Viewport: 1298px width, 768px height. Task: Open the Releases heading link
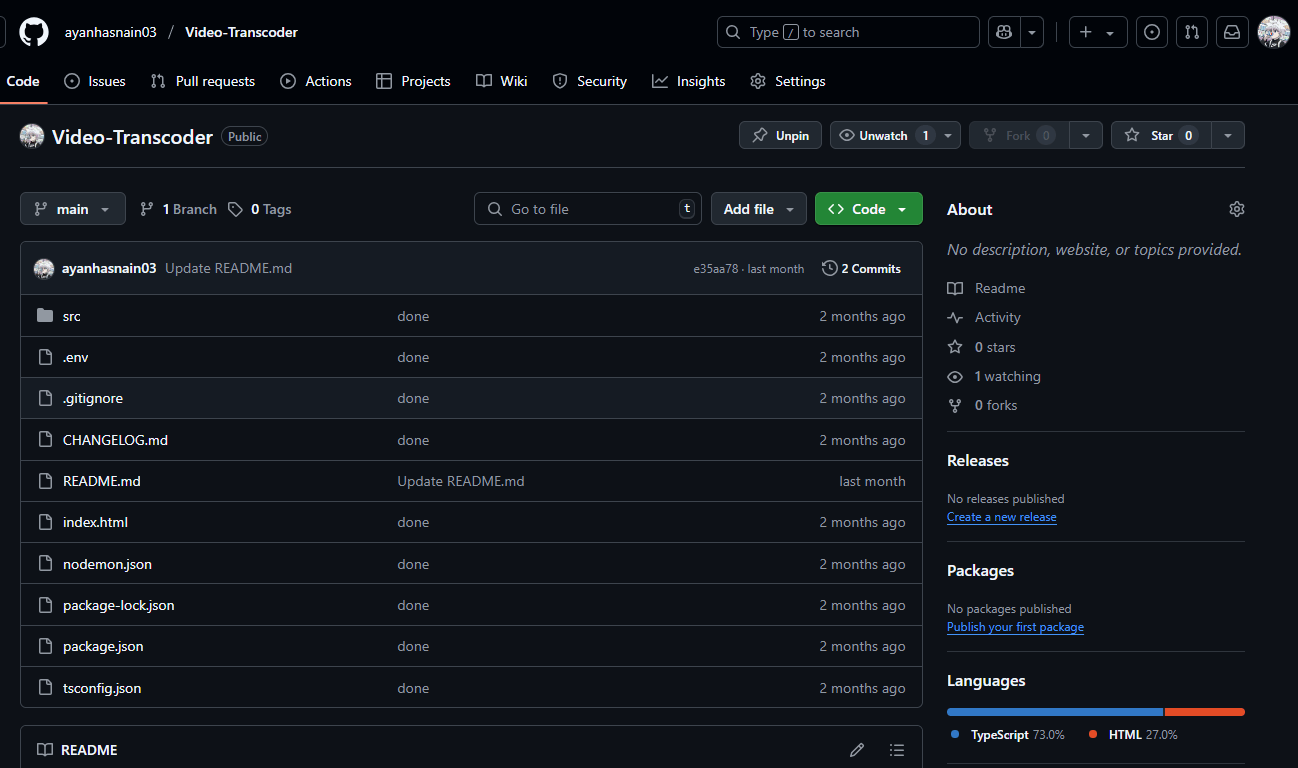978,461
